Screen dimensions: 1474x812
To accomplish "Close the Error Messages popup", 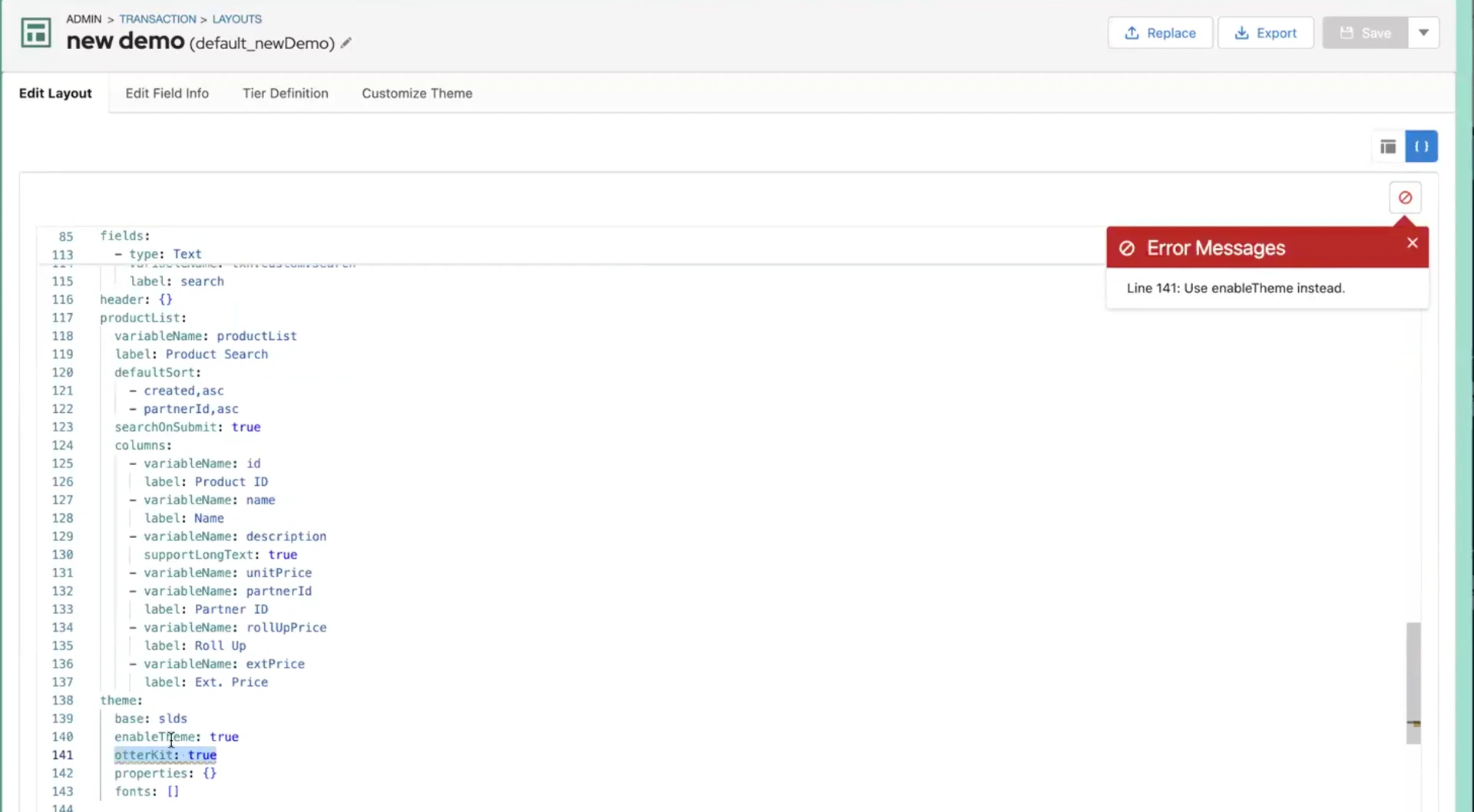I will (1412, 243).
